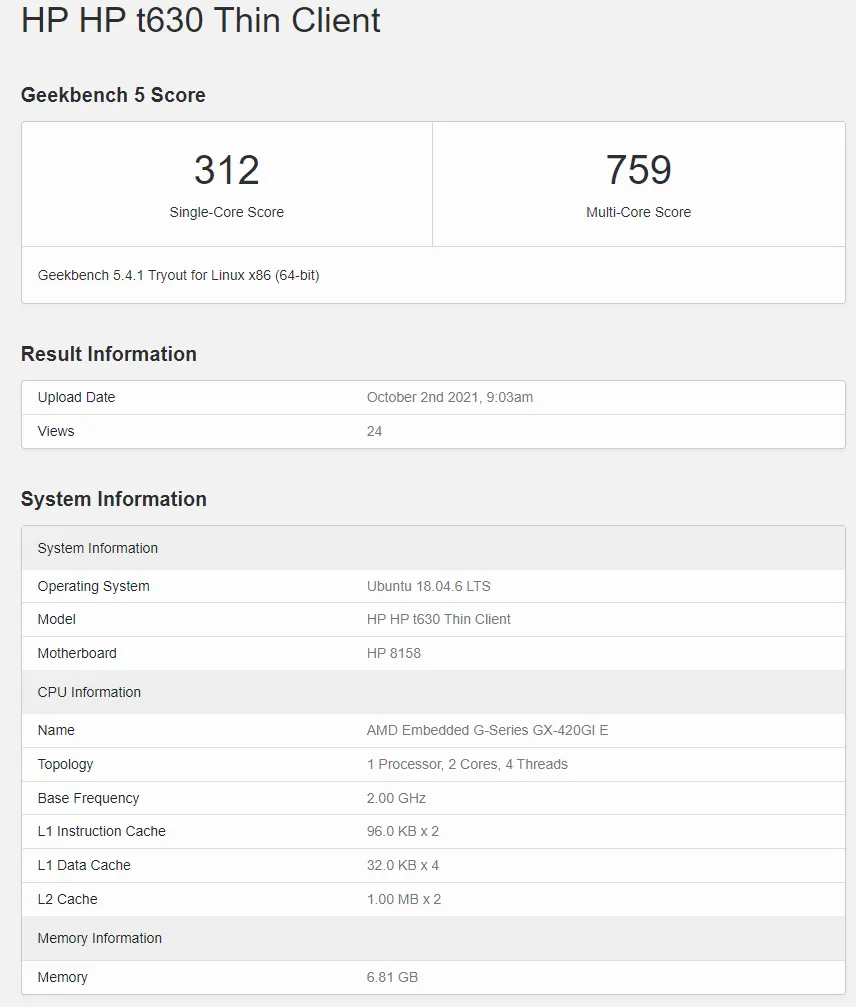
Task: Click the System Information section heading
Action: pos(113,499)
